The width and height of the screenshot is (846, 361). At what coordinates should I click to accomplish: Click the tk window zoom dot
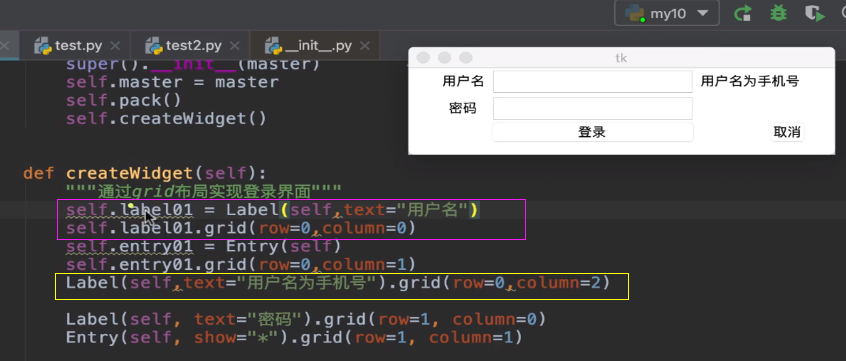click(466, 58)
